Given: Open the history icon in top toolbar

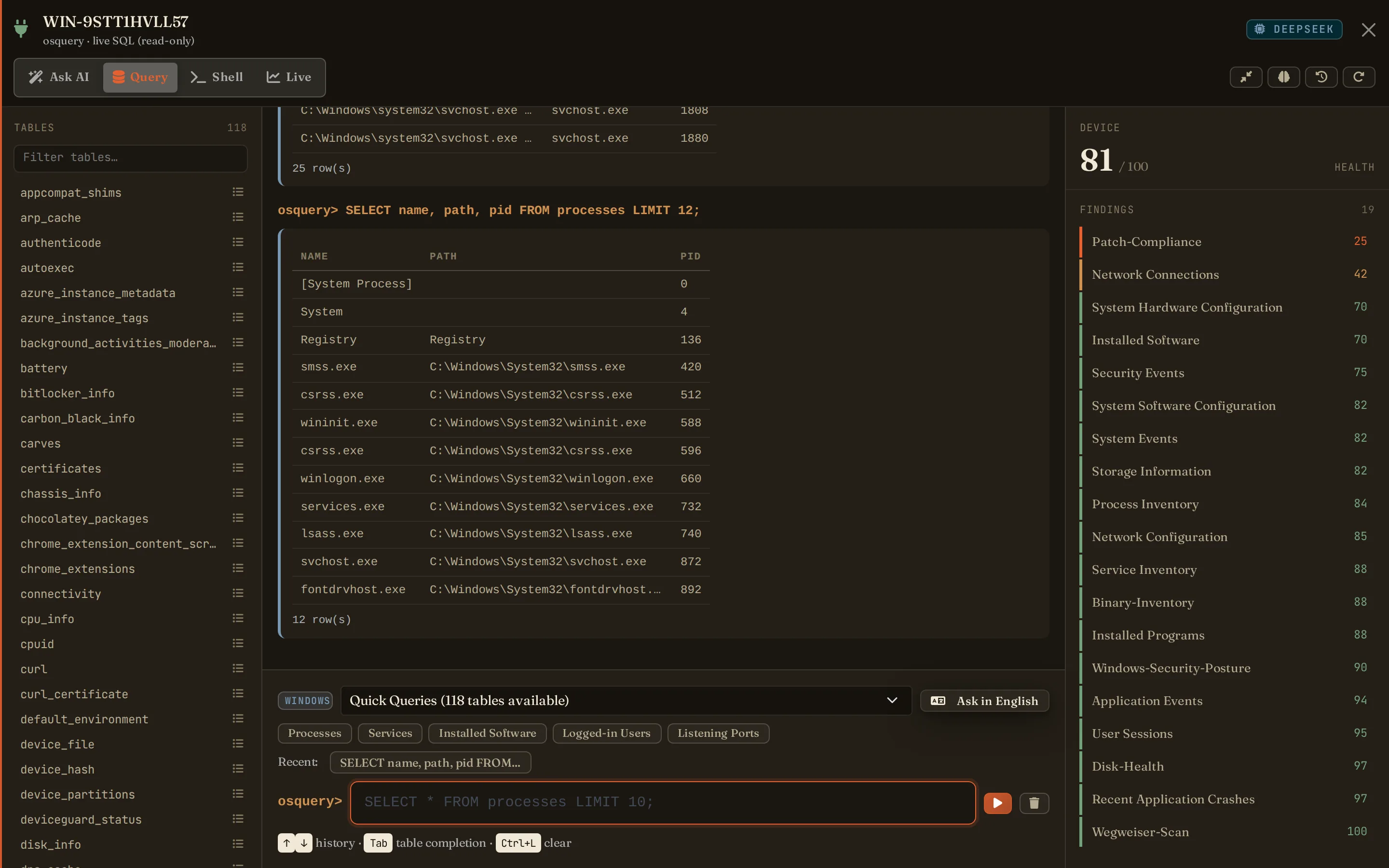Looking at the screenshot, I should [x=1321, y=77].
